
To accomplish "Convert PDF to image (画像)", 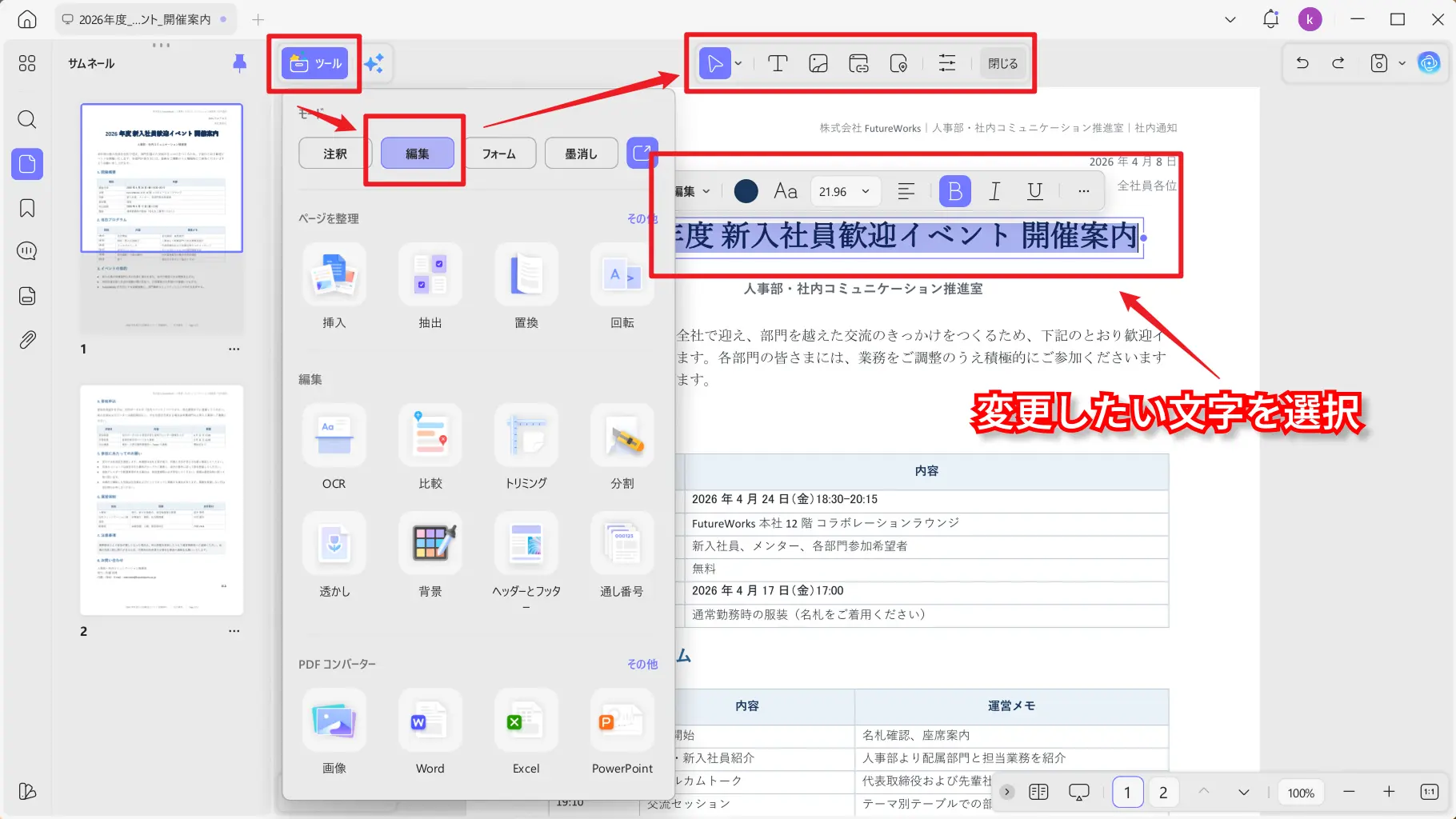I will tap(334, 732).
